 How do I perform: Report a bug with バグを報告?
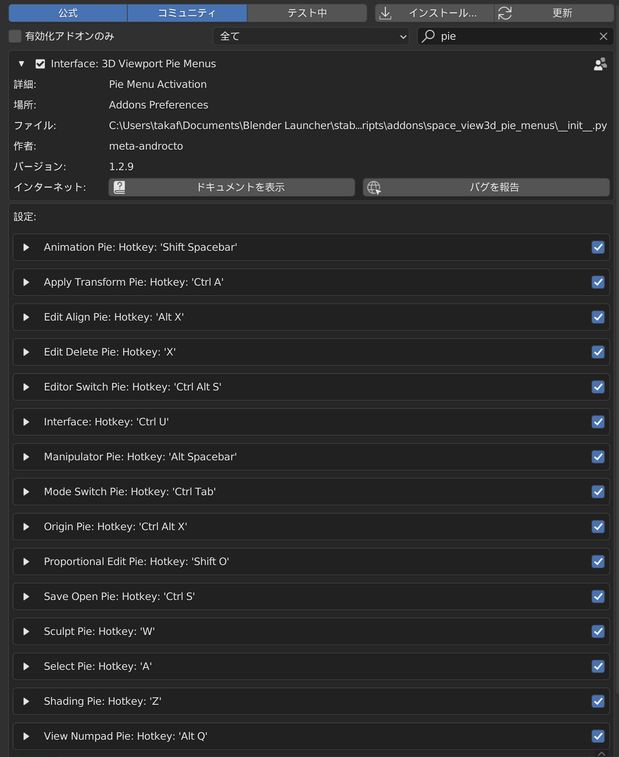click(x=486, y=187)
